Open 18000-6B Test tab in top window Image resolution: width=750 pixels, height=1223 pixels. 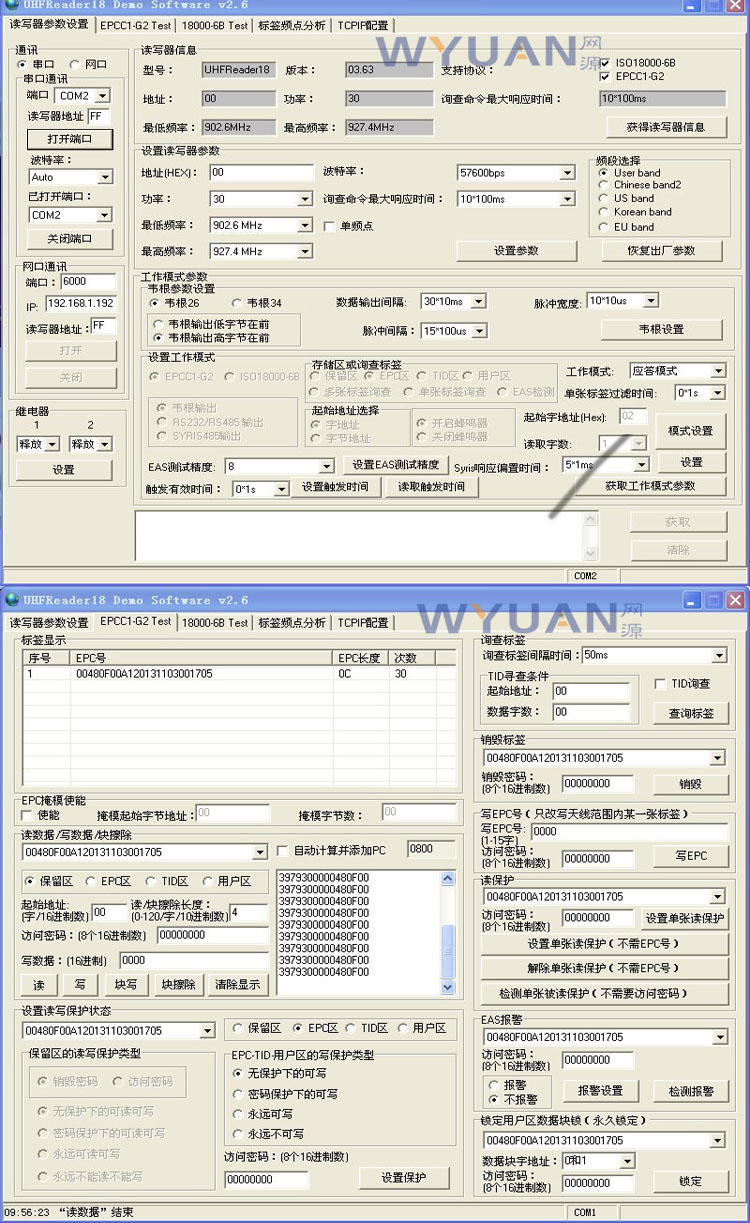(x=213, y=25)
